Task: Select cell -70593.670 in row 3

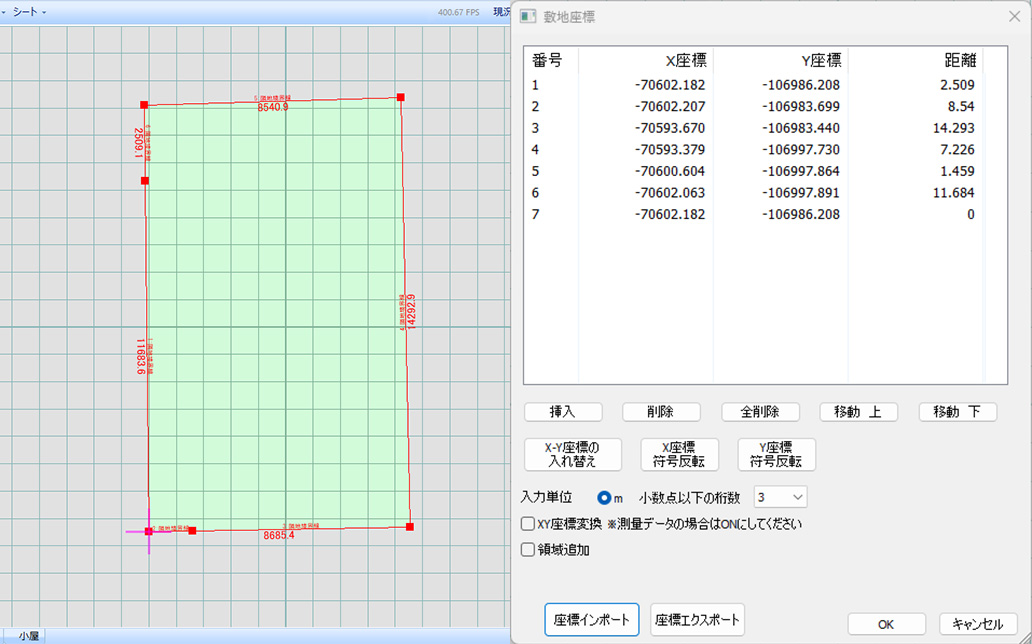Action: [x=669, y=128]
